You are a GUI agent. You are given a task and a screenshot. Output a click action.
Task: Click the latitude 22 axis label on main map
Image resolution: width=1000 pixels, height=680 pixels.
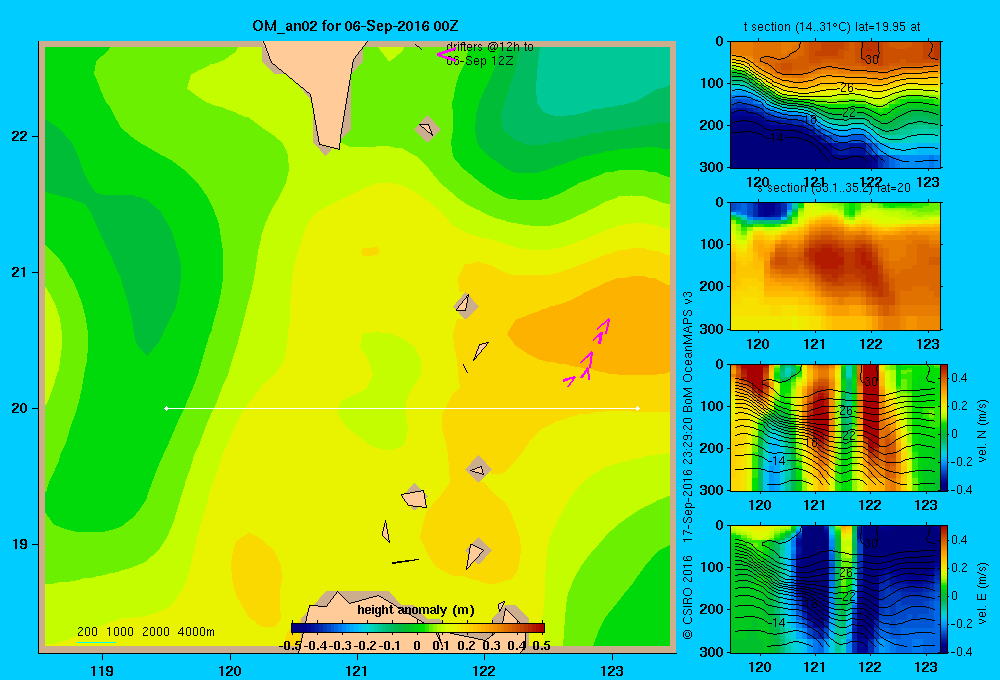pyautogui.click(x=20, y=137)
